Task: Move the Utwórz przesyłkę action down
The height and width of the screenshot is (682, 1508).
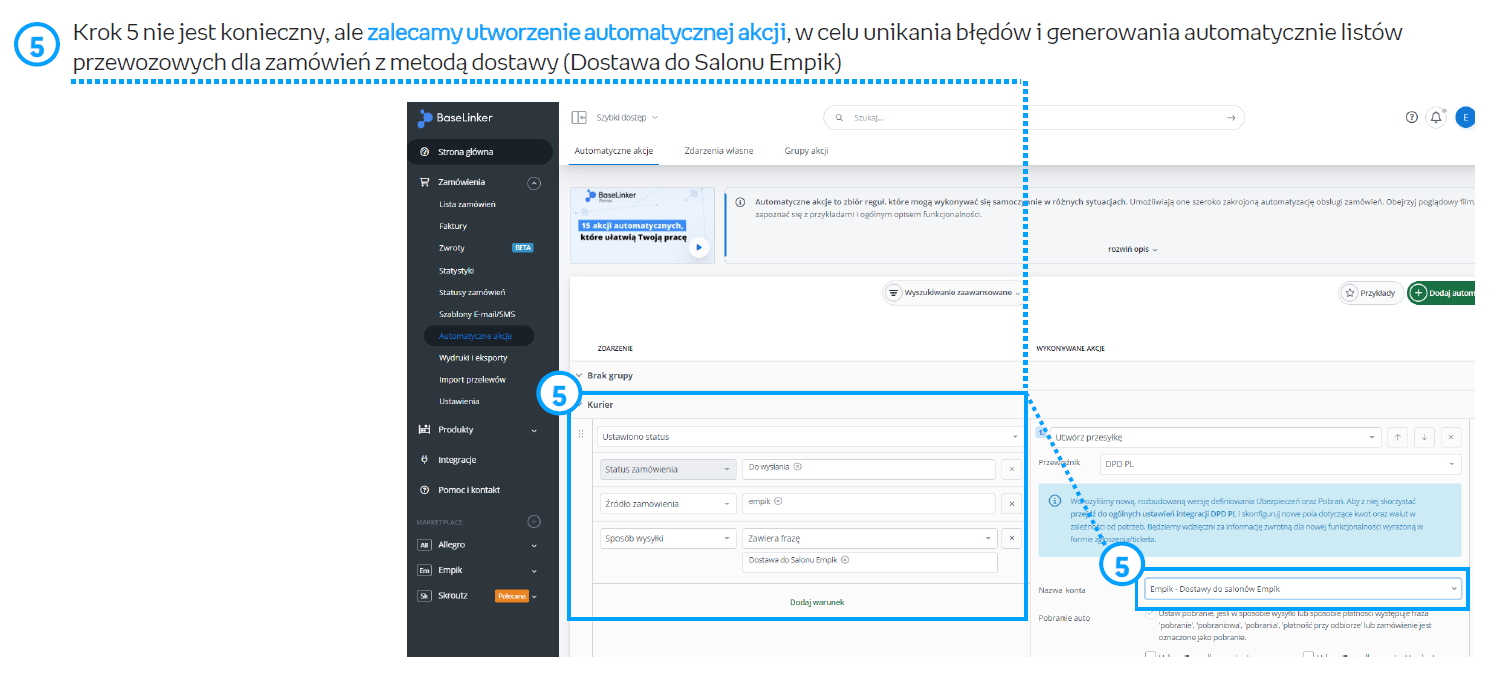Action: point(1424,437)
